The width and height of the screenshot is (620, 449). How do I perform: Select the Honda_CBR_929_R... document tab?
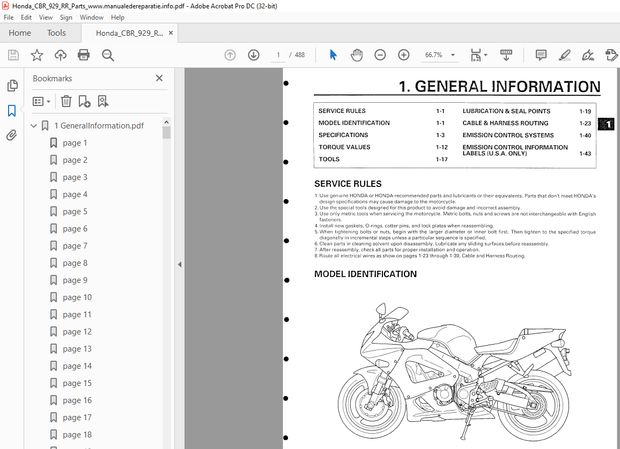click(x=129, y=33)
